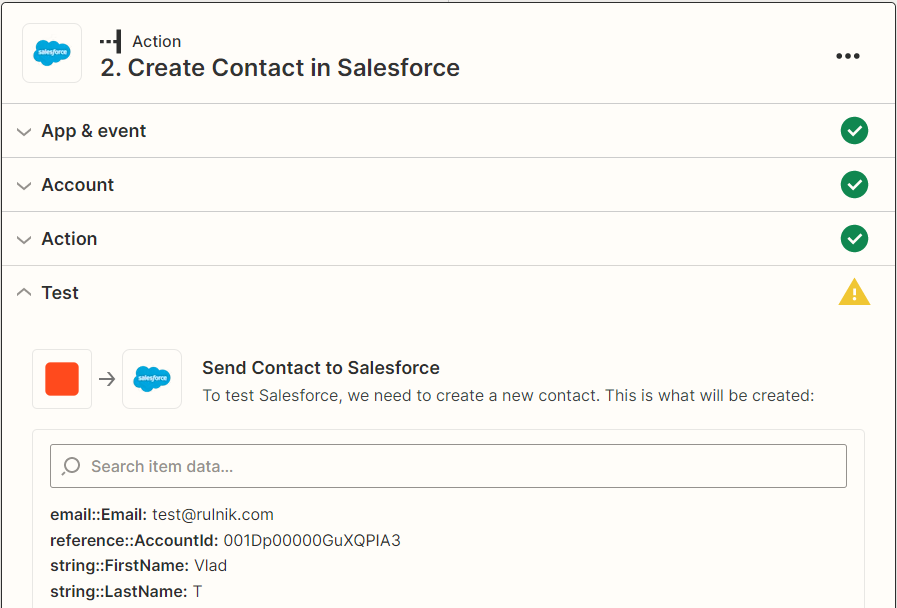Click the search magnifier icon

pos(71,466)
